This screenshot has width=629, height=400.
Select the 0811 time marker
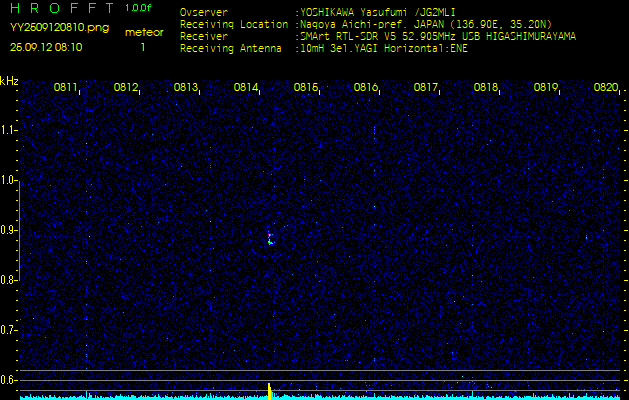click(x=66, y=88)
